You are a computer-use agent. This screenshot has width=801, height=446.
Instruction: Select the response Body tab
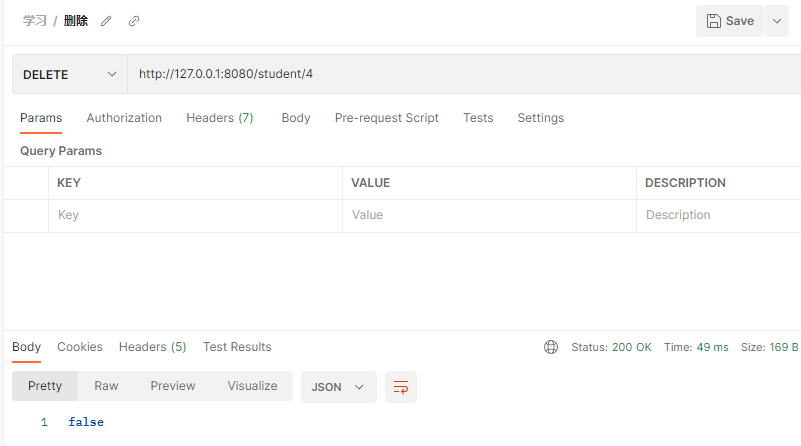[27, 347]
